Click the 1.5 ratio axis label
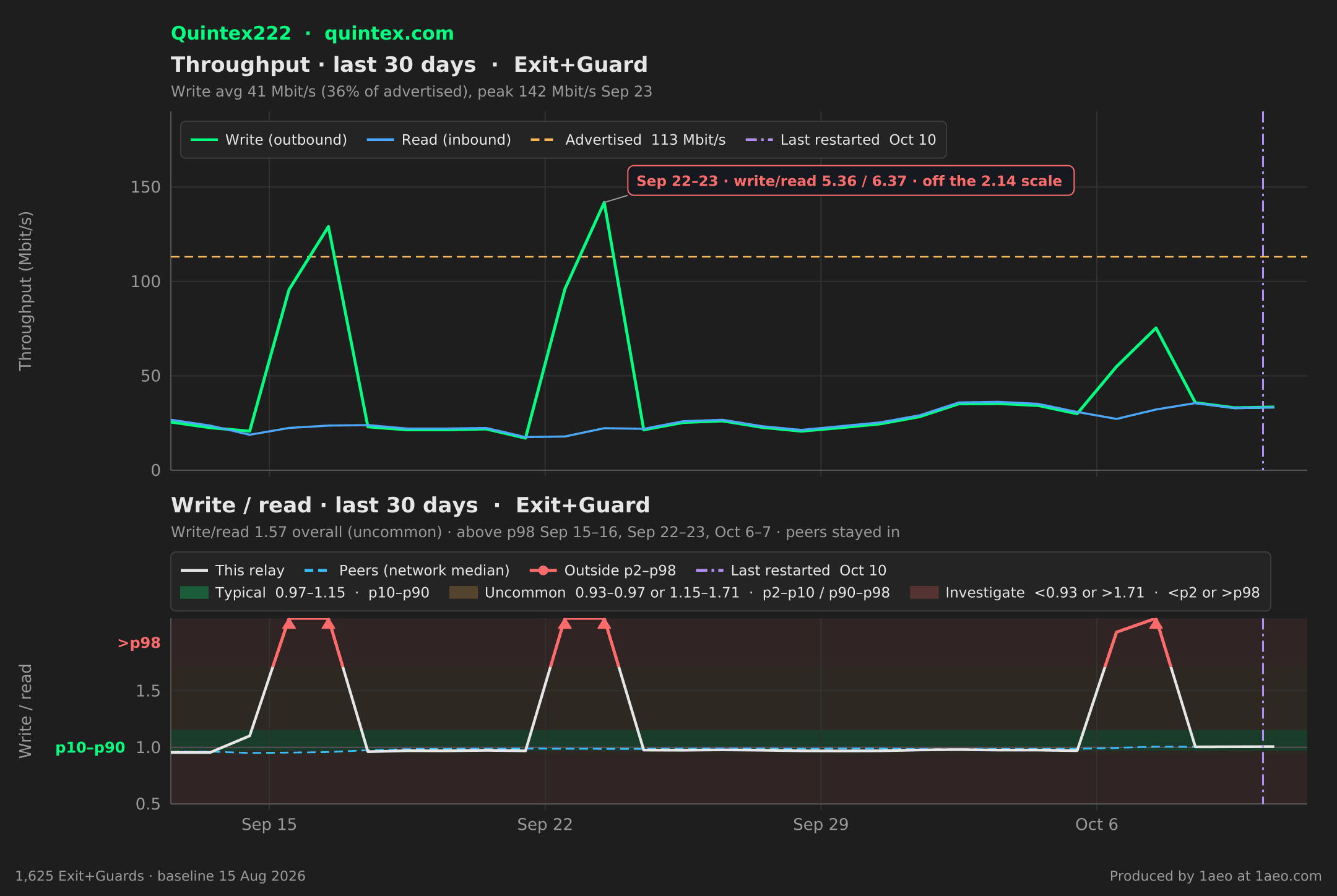 148,691
